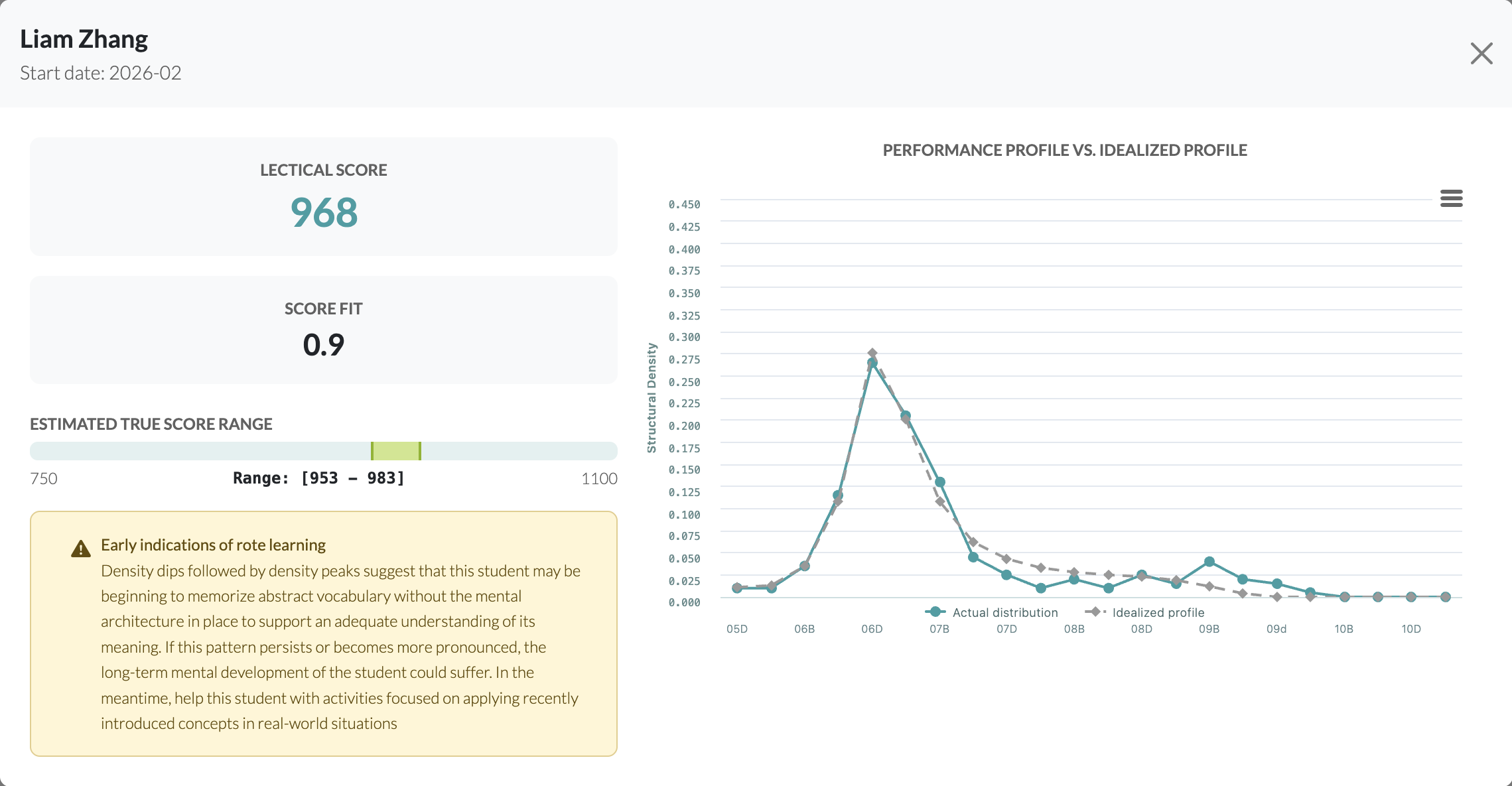Toggle Actual distribution legend entry

pyautogui.click(x=992, y=612)
